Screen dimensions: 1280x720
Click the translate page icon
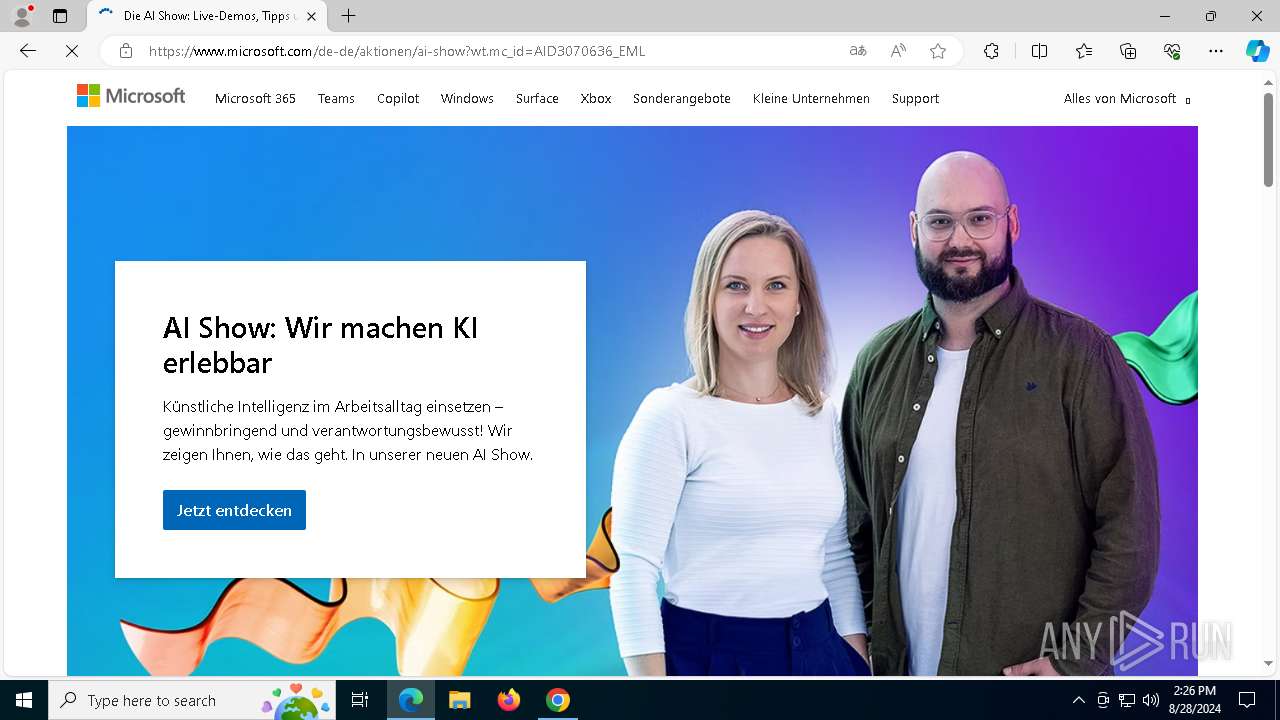click(858, 51)
